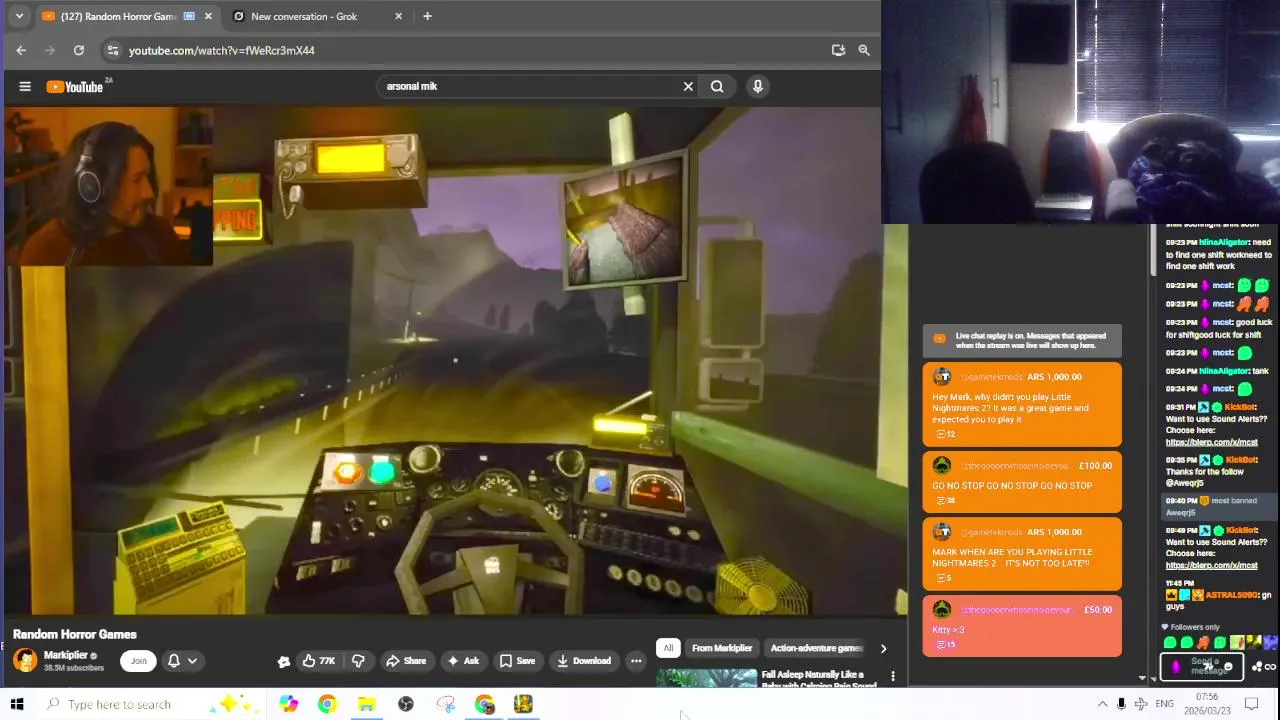Reload the YouTube page

pyautogui.click(x=79, y=50)
